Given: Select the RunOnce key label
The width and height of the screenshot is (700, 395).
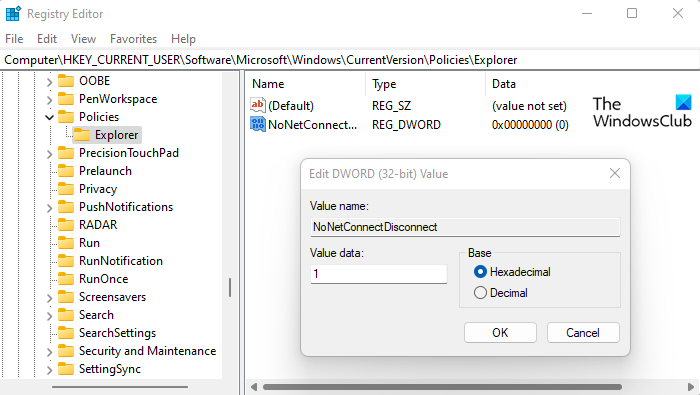Looking at the screenshot, I should (x=104, y=279).
